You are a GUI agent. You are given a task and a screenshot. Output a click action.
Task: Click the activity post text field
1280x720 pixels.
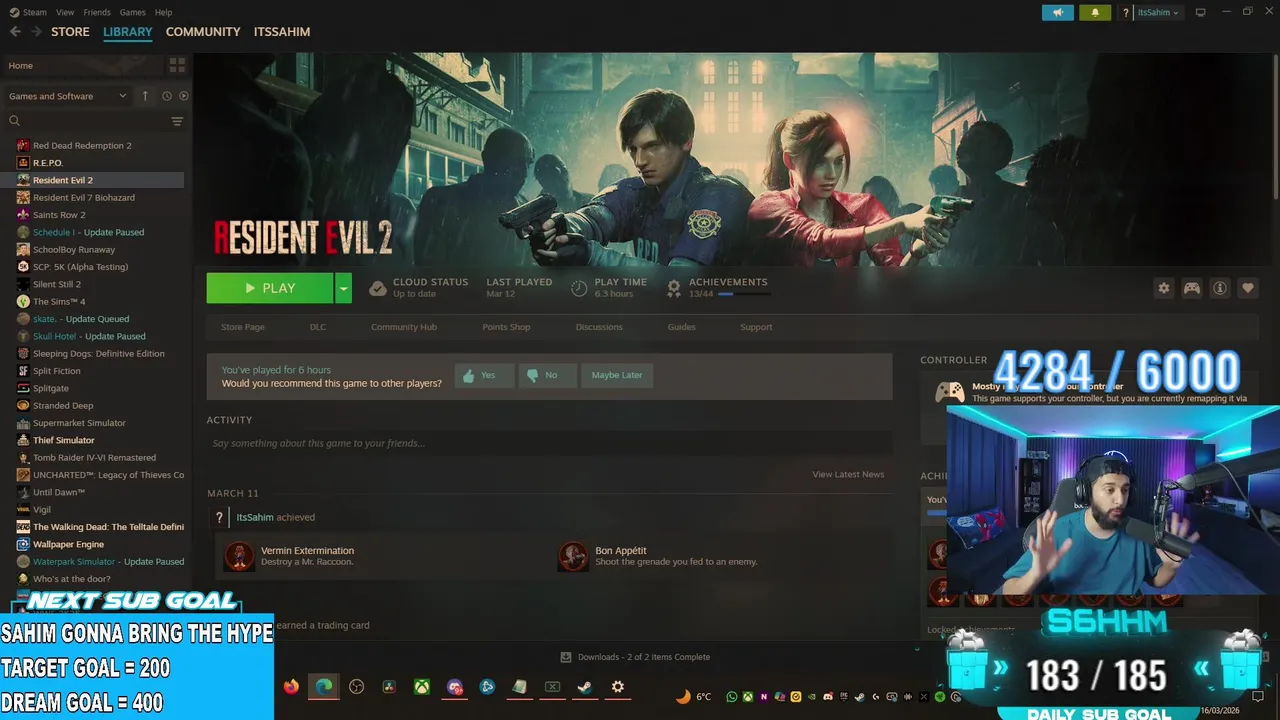(549, 443)
